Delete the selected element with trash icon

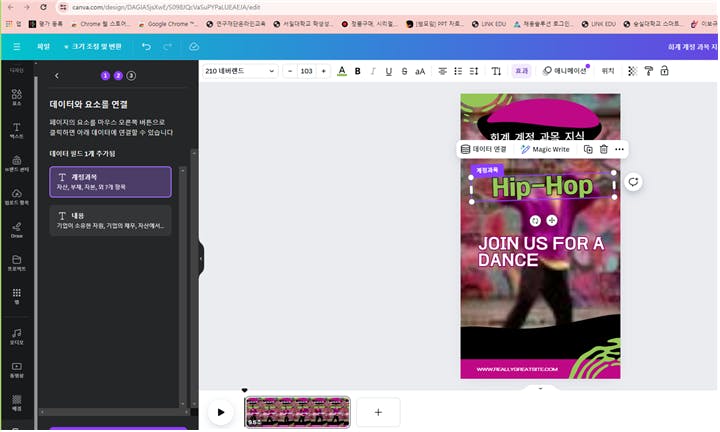[603, 149]
